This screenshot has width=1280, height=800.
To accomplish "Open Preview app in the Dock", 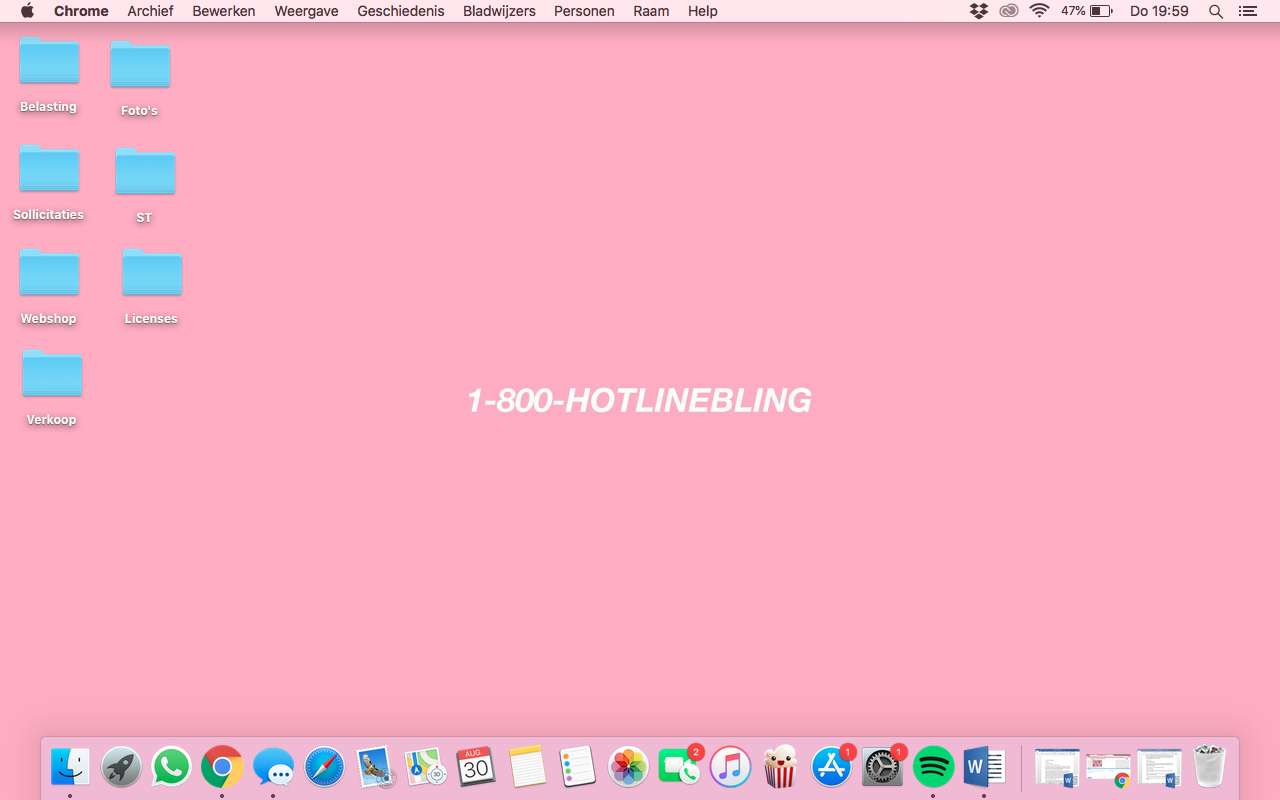I will pos(375,767).
